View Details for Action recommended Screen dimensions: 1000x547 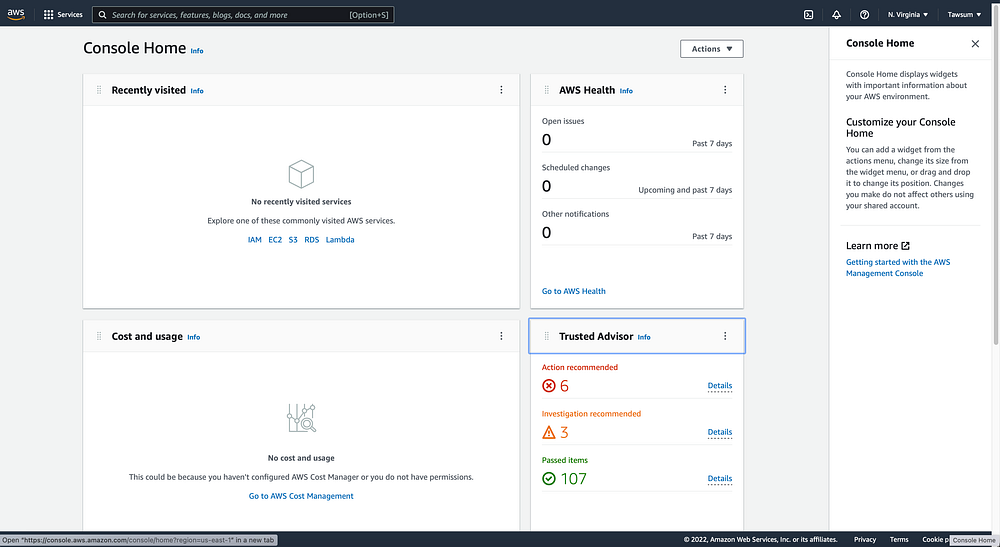coord(719,386)
